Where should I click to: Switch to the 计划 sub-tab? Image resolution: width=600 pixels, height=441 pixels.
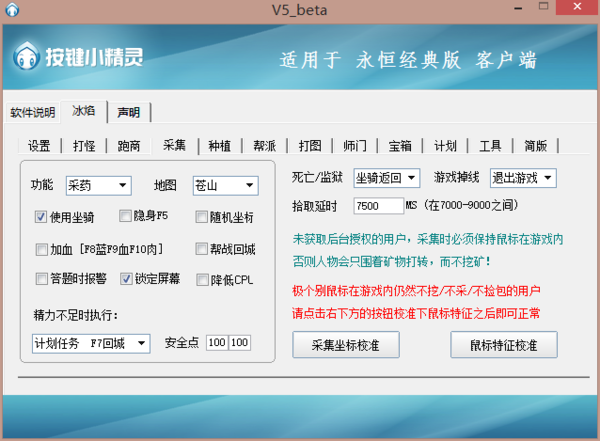pos(445,146)
